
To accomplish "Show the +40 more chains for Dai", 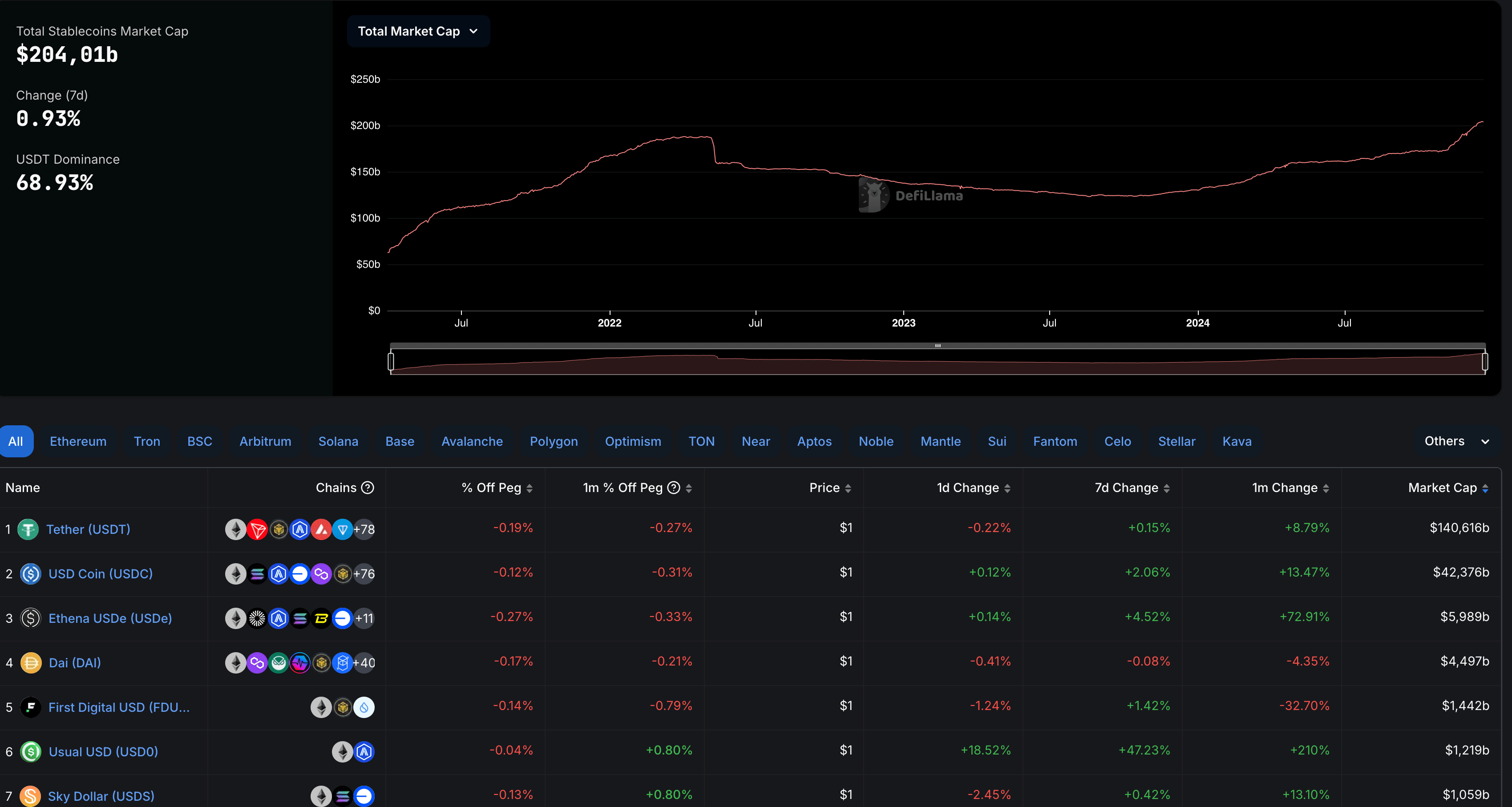I will coord(364,662).
